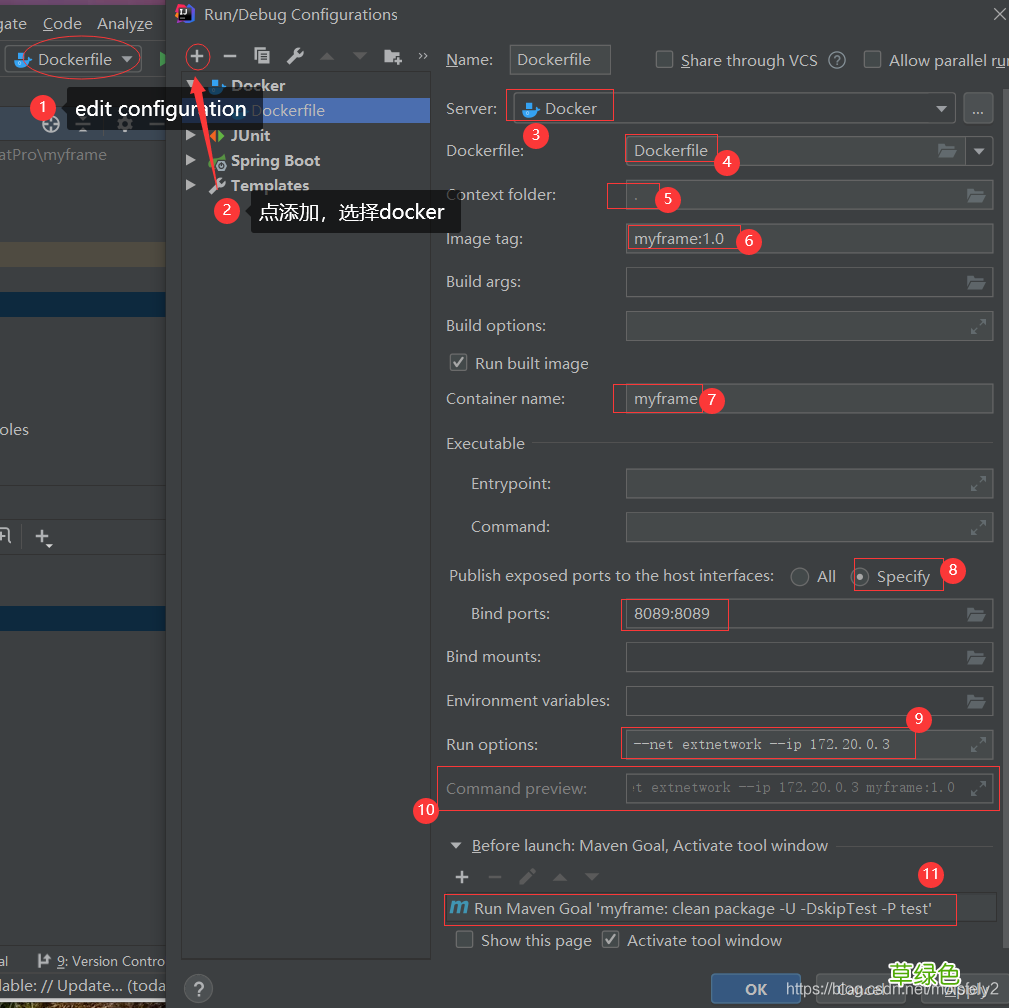Move configuration down with arrow icon
Viewport: 1009px width, 1008px height.
(x=360, y=57)
